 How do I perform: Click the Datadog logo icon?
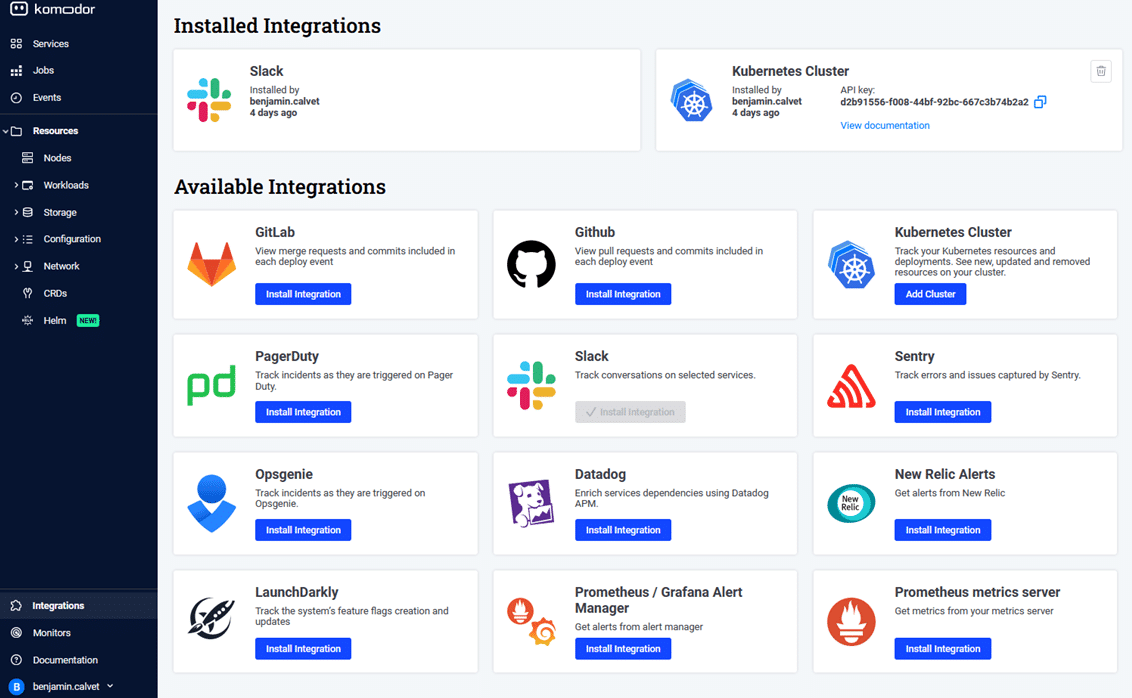pos(532,503)
